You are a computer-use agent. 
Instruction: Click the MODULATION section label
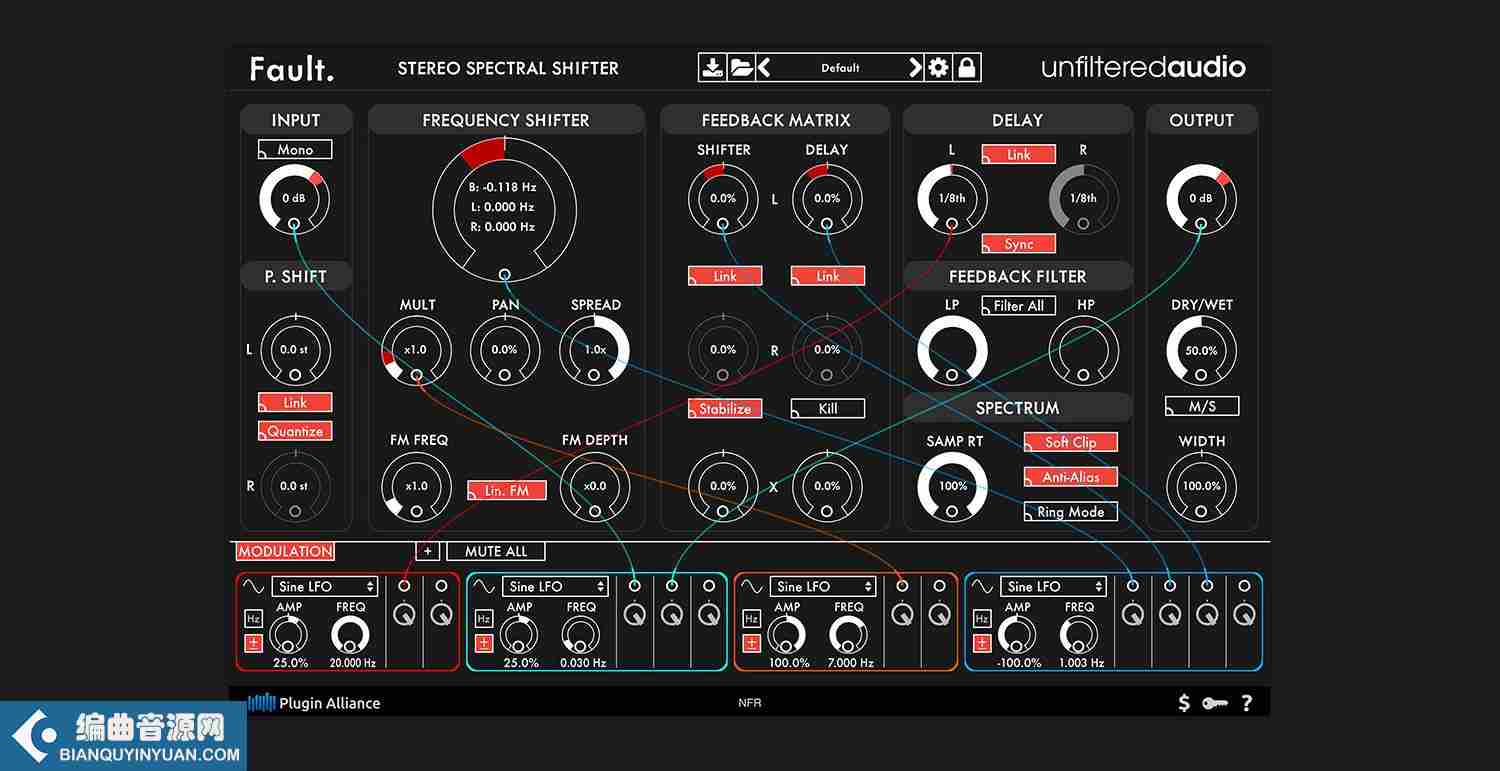click(x=285, y=551)
